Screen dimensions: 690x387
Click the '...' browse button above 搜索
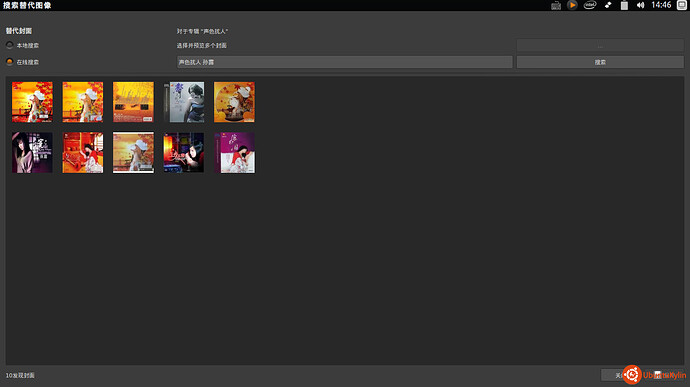(600, 45)
